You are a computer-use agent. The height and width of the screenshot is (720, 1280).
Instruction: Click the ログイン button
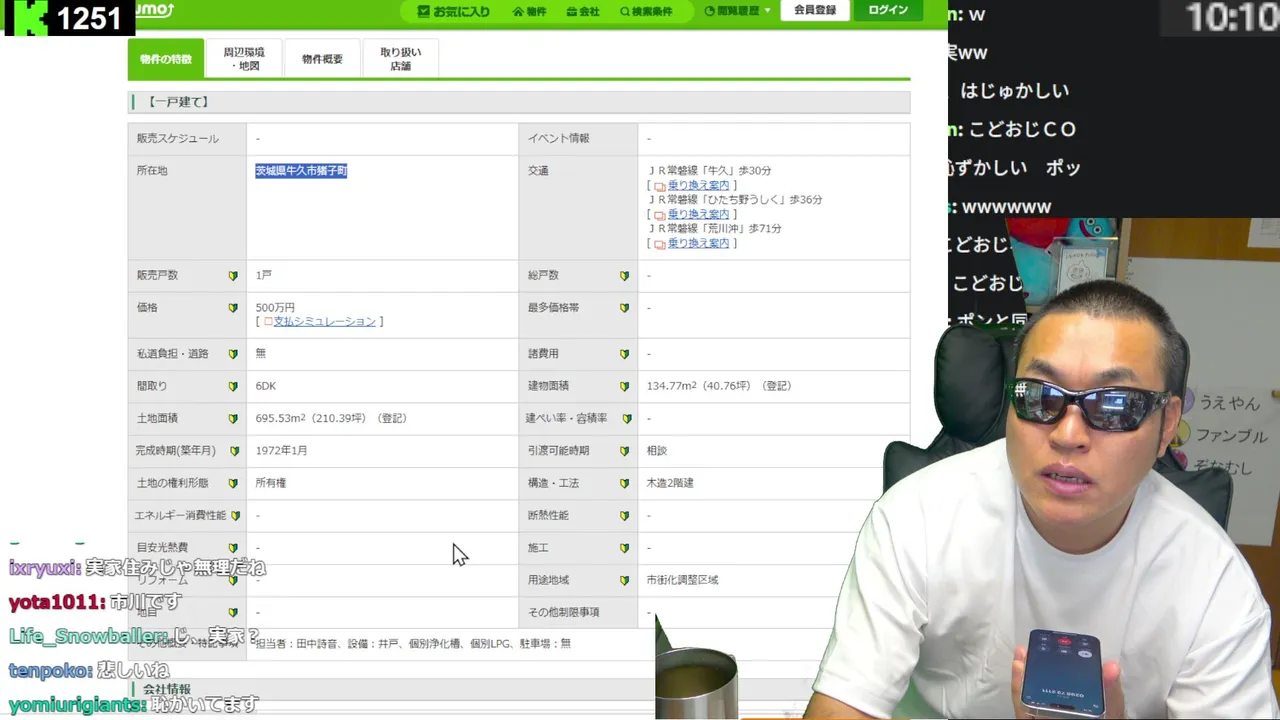(888, 10)
